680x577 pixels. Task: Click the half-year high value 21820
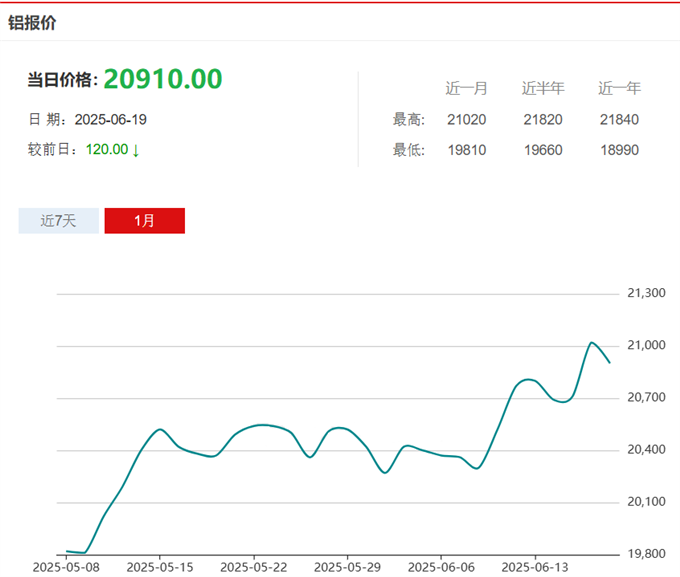pyautogui.click(x=542, y=120)
